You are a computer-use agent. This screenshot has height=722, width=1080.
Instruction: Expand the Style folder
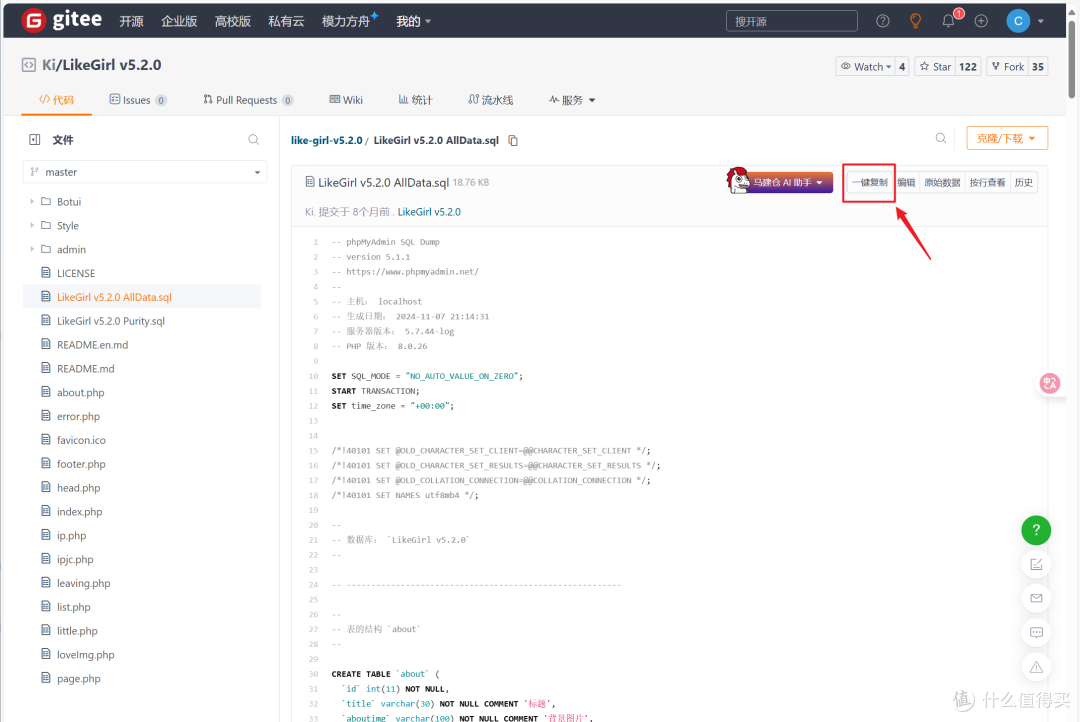pos(32,225)
